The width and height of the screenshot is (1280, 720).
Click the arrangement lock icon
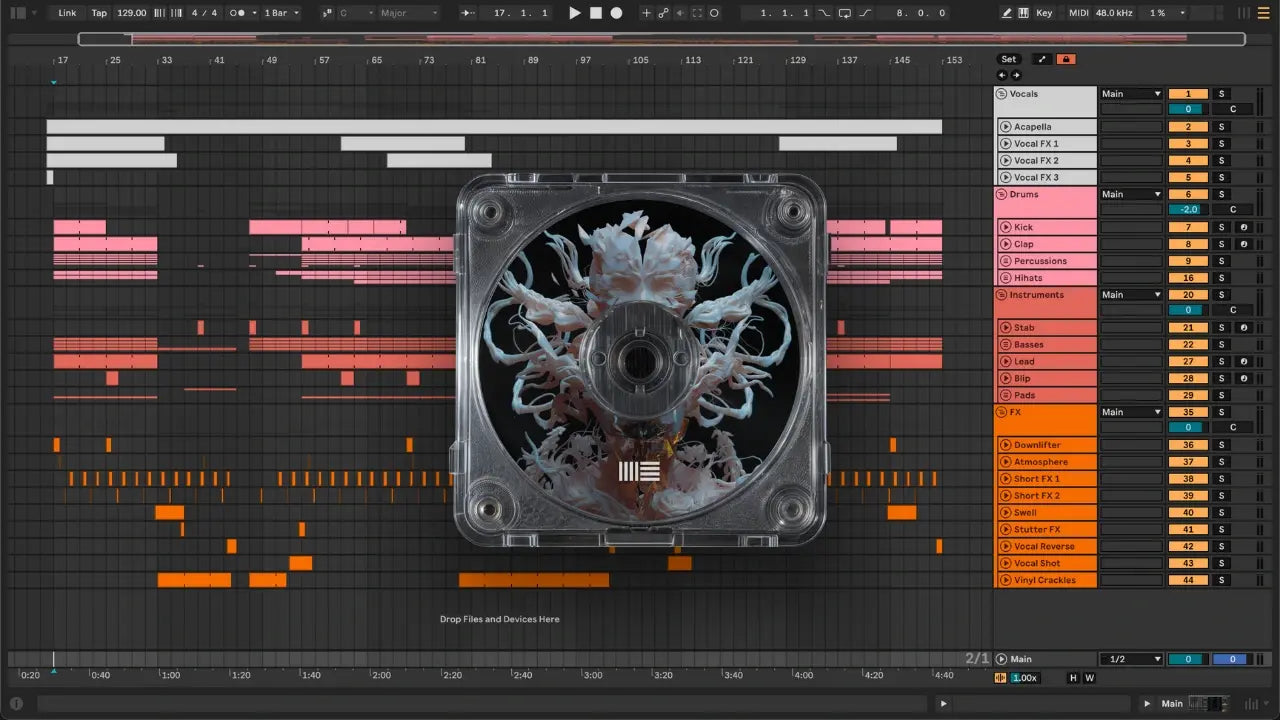1066,59
